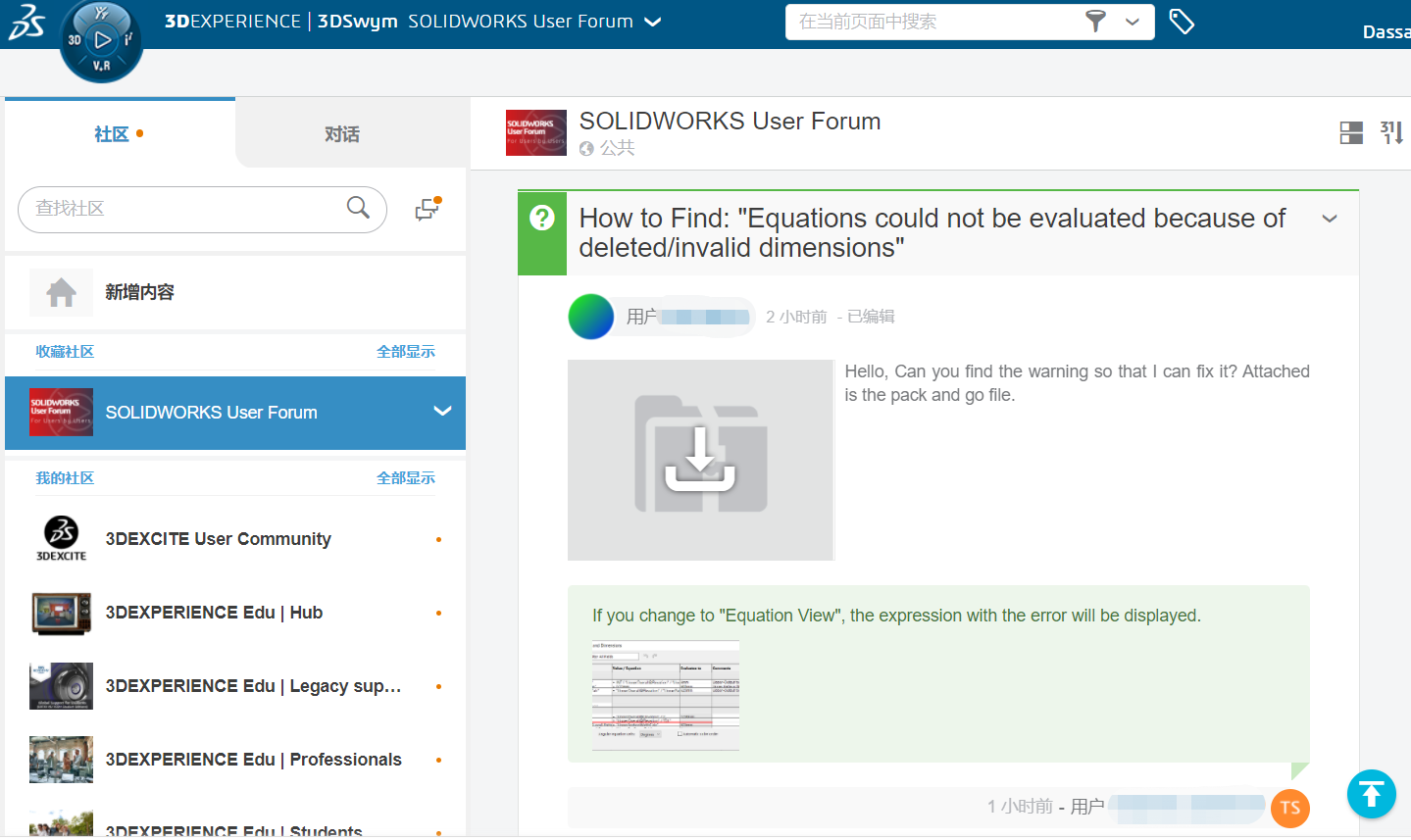Open the search options dropdown arrow

click(1133, 22)
